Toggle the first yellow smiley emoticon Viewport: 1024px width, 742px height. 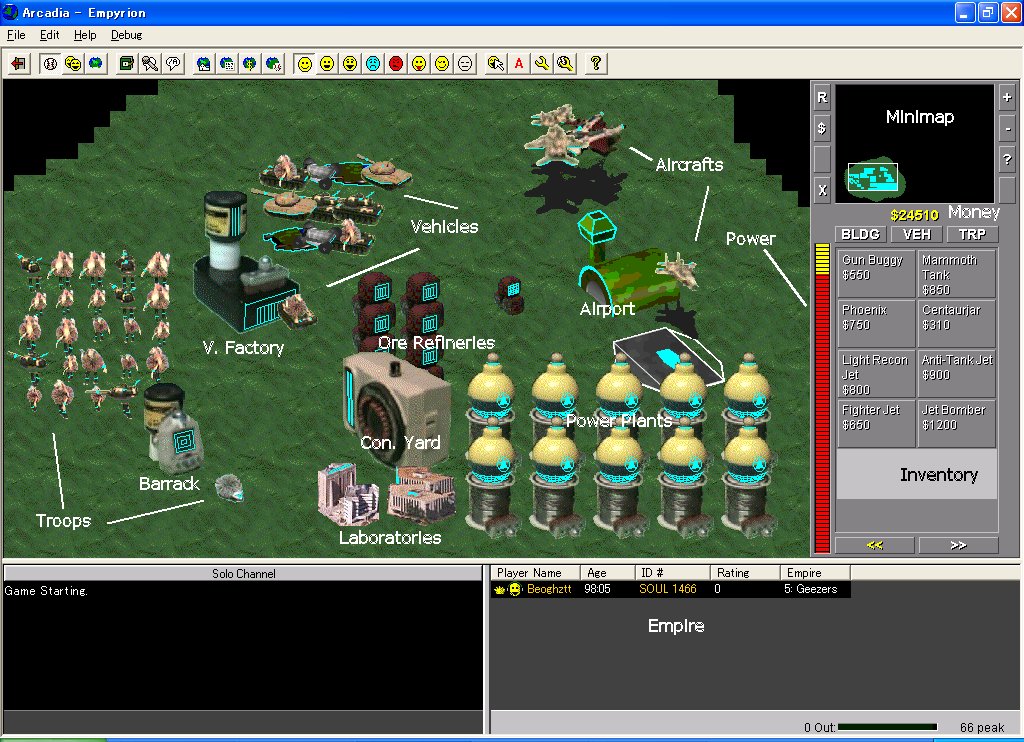pyautogui.click(x=304, y=63)
